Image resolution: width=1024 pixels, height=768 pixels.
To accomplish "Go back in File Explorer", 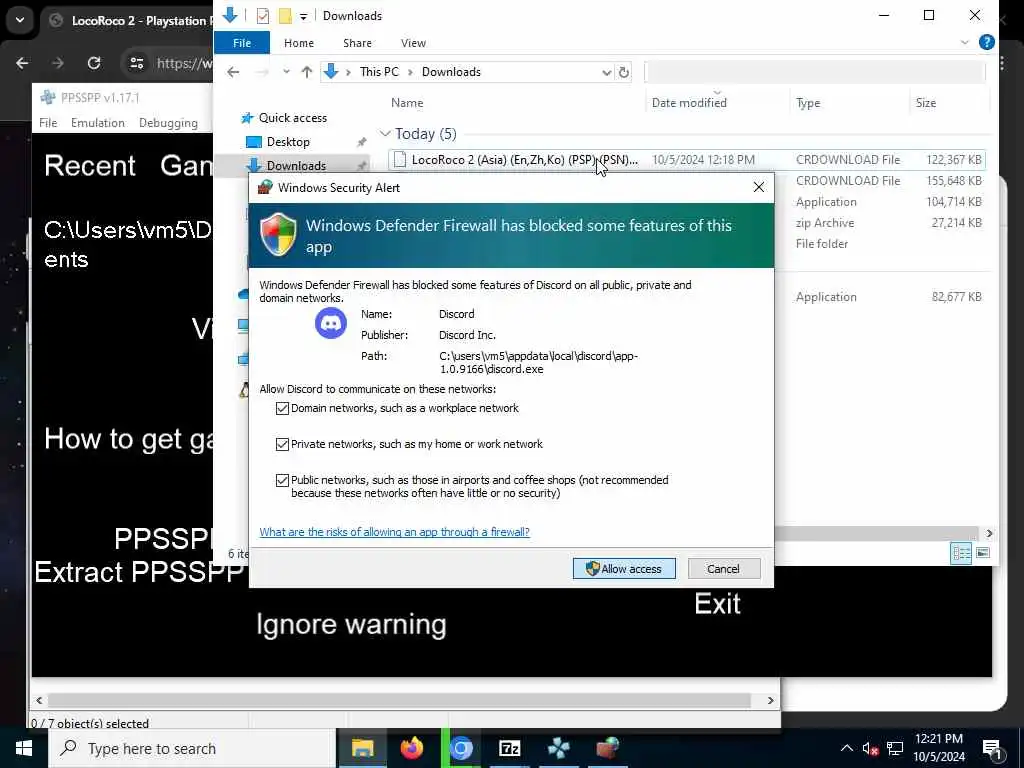I will pos(233,72).
